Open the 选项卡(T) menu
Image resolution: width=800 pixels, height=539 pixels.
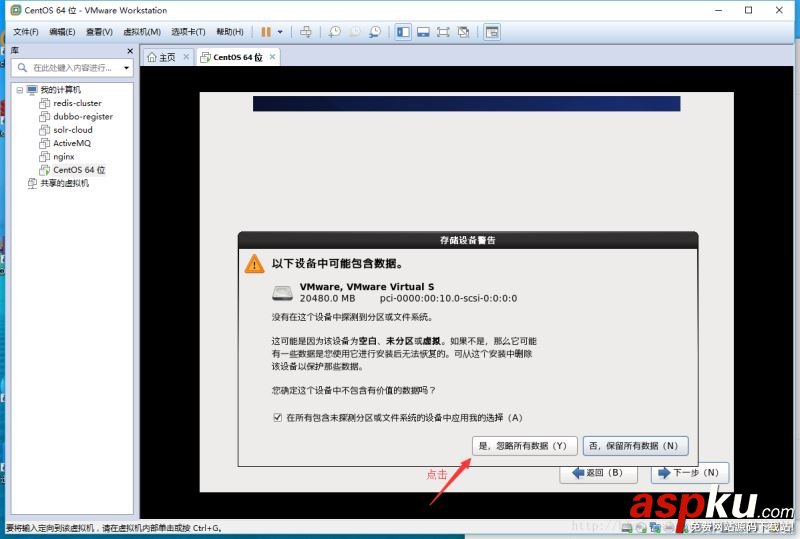tap(188, 32)
